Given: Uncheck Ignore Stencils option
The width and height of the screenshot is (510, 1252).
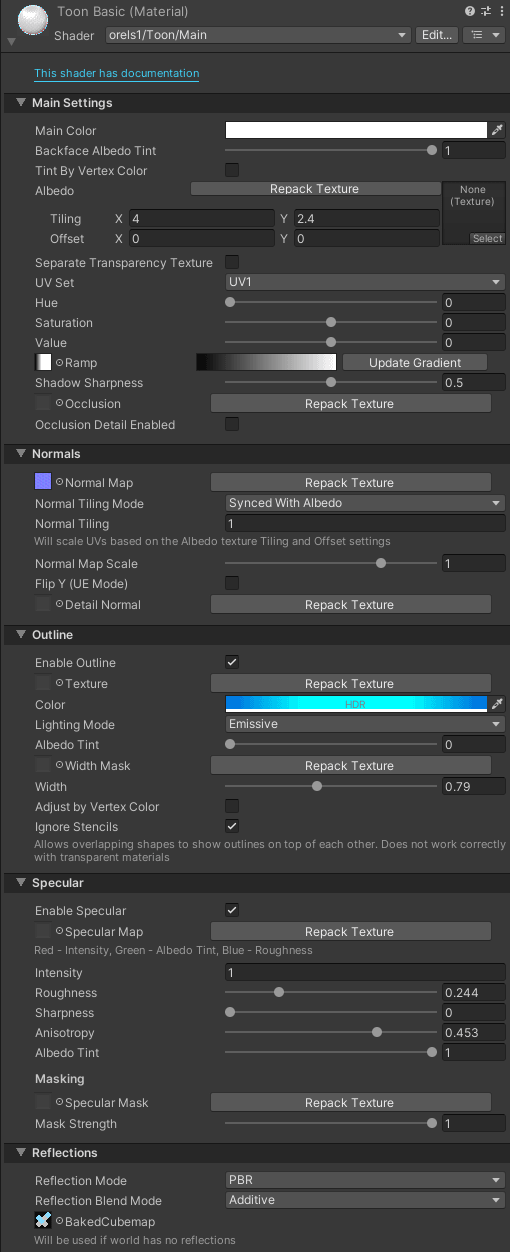Looking at the screenshot, I should pyautogui.click(x=232, y=826).
